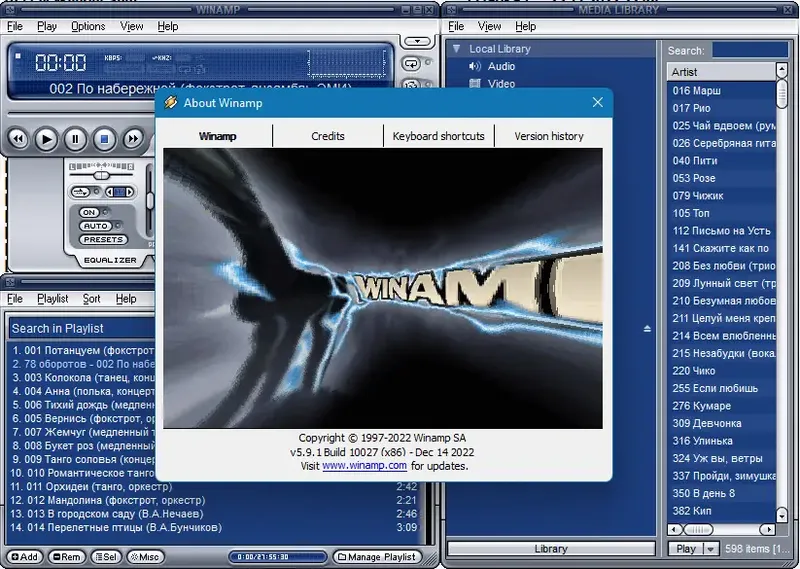Open Options menu in Winamp
800x569 pixels.
click(88, 26)
